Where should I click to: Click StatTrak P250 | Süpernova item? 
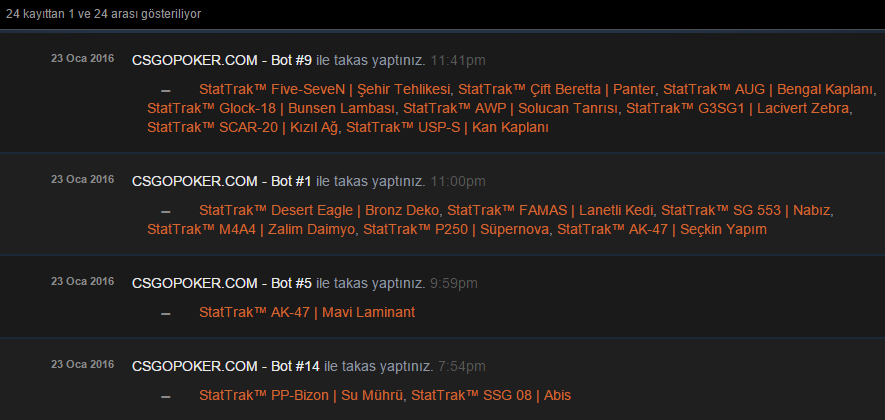tap(457, 230)
